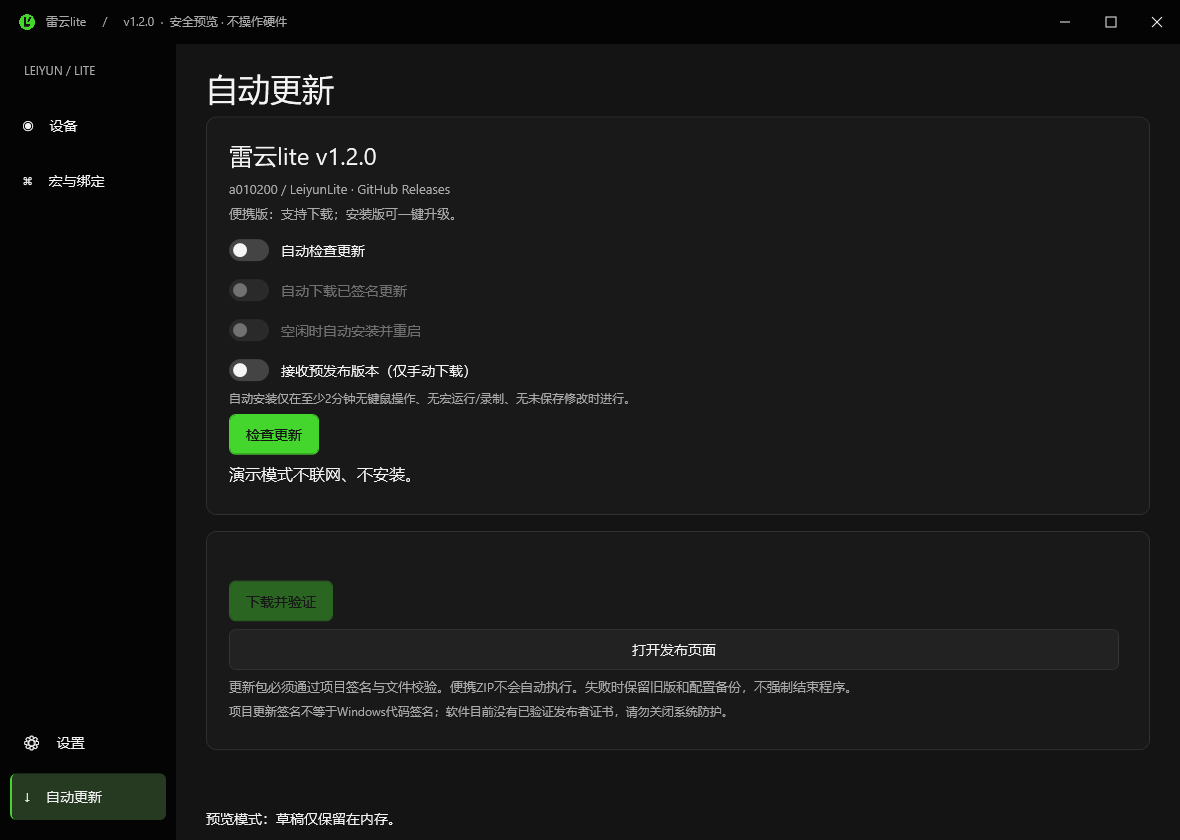Click LEIYUN / LITE sidebar label
Image resolution: width=1180 pixels, height=840 pixels.
59,71
